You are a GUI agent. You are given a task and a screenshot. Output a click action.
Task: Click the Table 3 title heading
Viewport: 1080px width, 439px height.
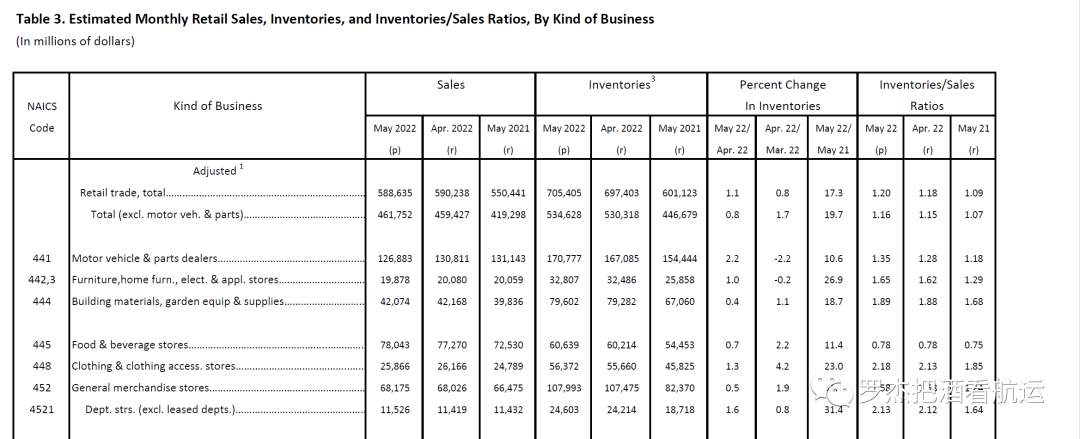[x=335, y=19]
